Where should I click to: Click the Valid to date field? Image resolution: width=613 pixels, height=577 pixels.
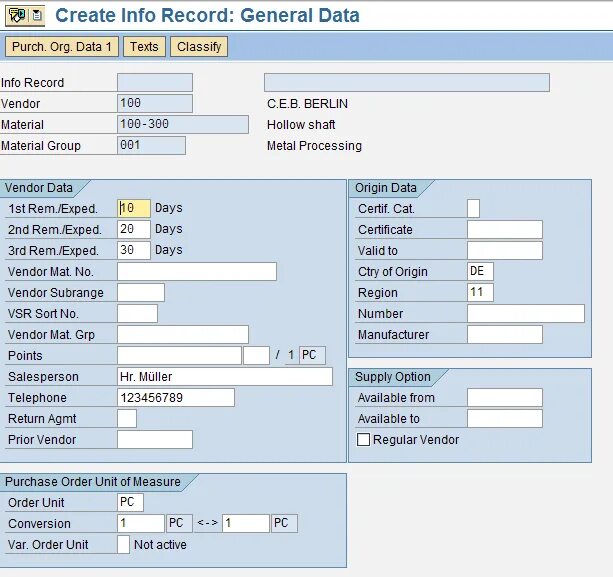pos(505,250)
